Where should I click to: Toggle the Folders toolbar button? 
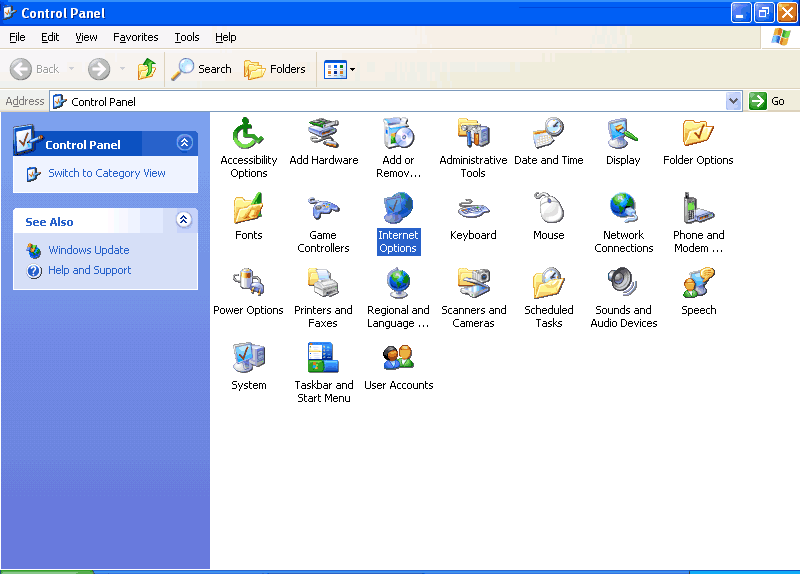[x=274, y=69]
